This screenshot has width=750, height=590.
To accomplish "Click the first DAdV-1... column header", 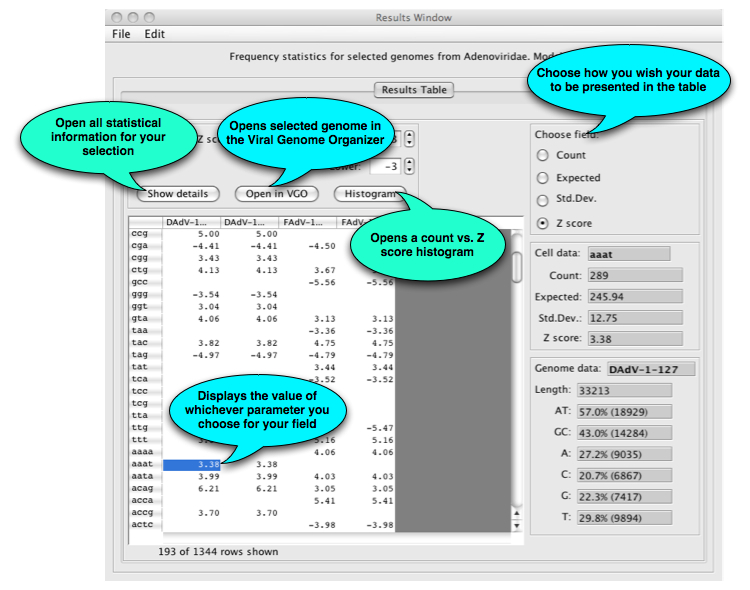I will [191, 223].
